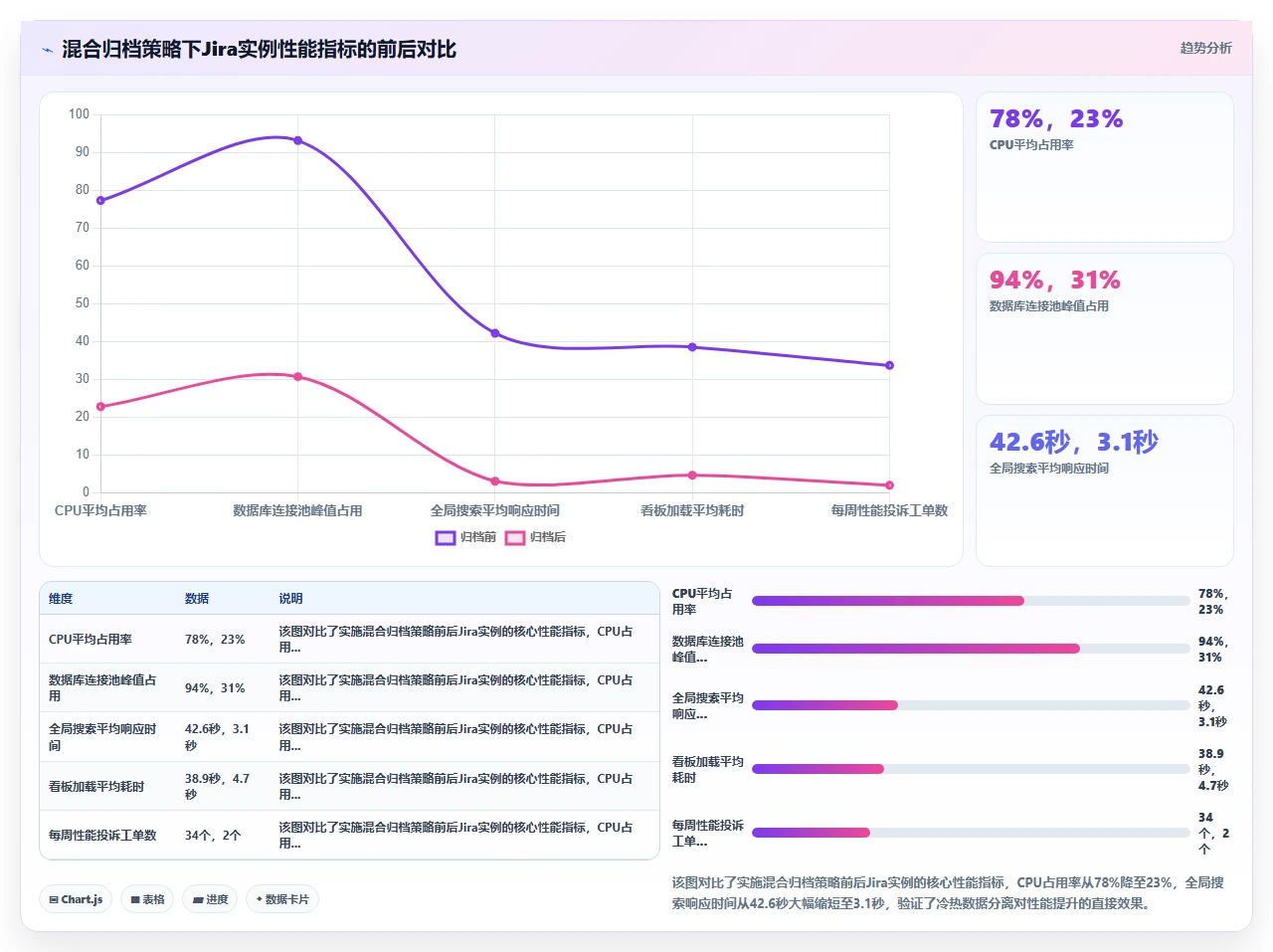Select the pink point at 看板加载平均耗时
This screenshot has height=952, width=1273.
pos(692,476)
